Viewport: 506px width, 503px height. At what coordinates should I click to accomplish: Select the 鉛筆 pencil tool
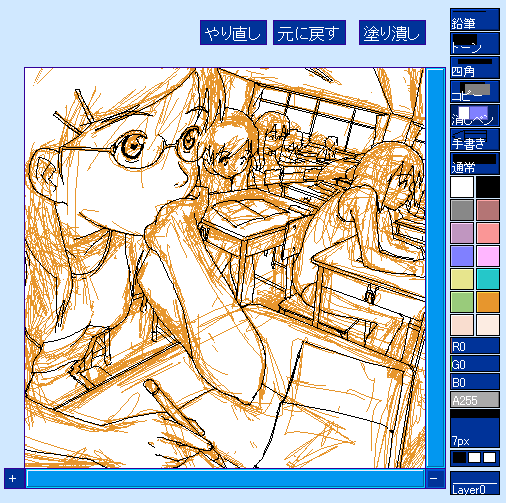[x=475, y=20]
